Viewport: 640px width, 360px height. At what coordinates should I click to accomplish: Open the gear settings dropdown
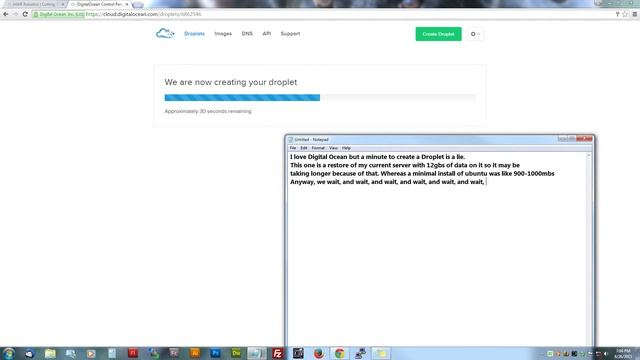click(475, 34)
